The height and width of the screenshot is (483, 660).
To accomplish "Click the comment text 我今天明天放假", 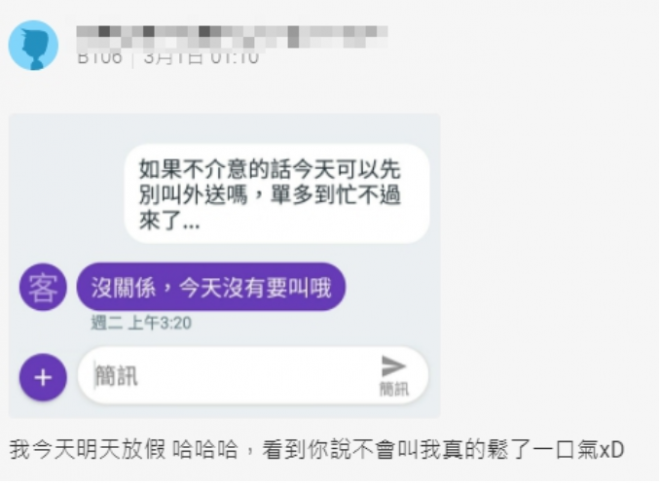I will tap(88, 449).
